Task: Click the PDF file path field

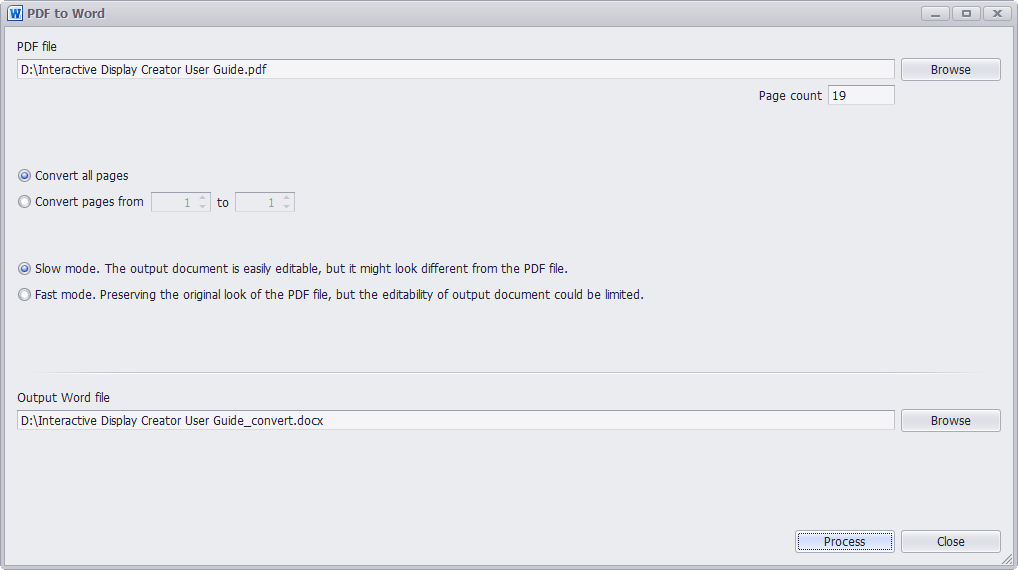Action: [x=456, y=69]
